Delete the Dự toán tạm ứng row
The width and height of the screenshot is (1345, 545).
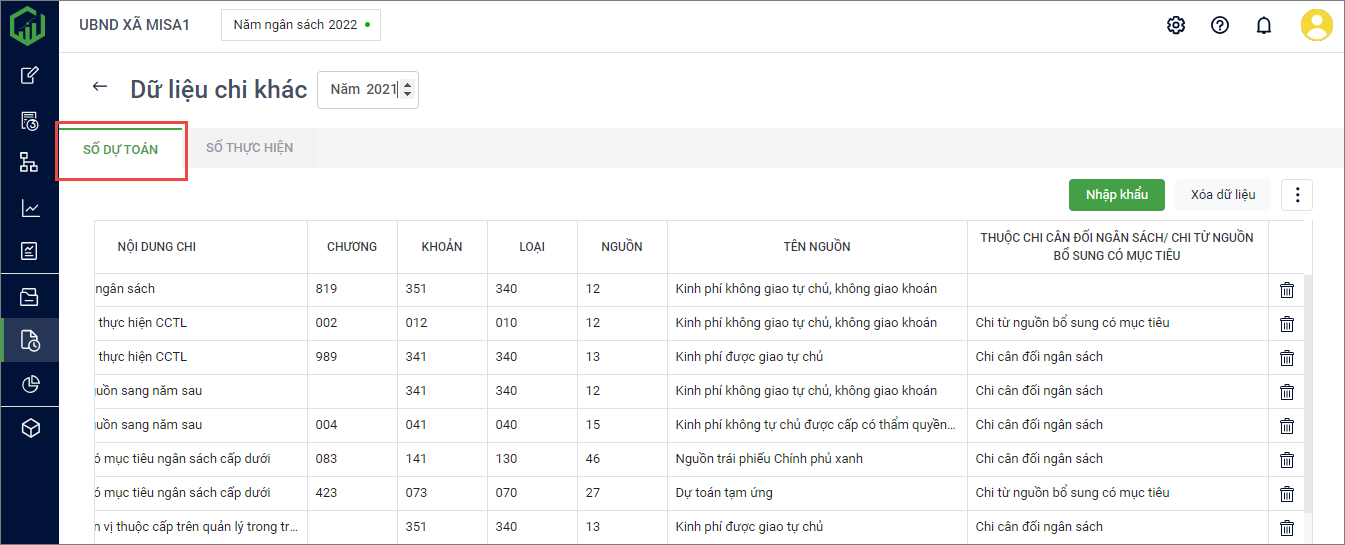[1287, 494]
